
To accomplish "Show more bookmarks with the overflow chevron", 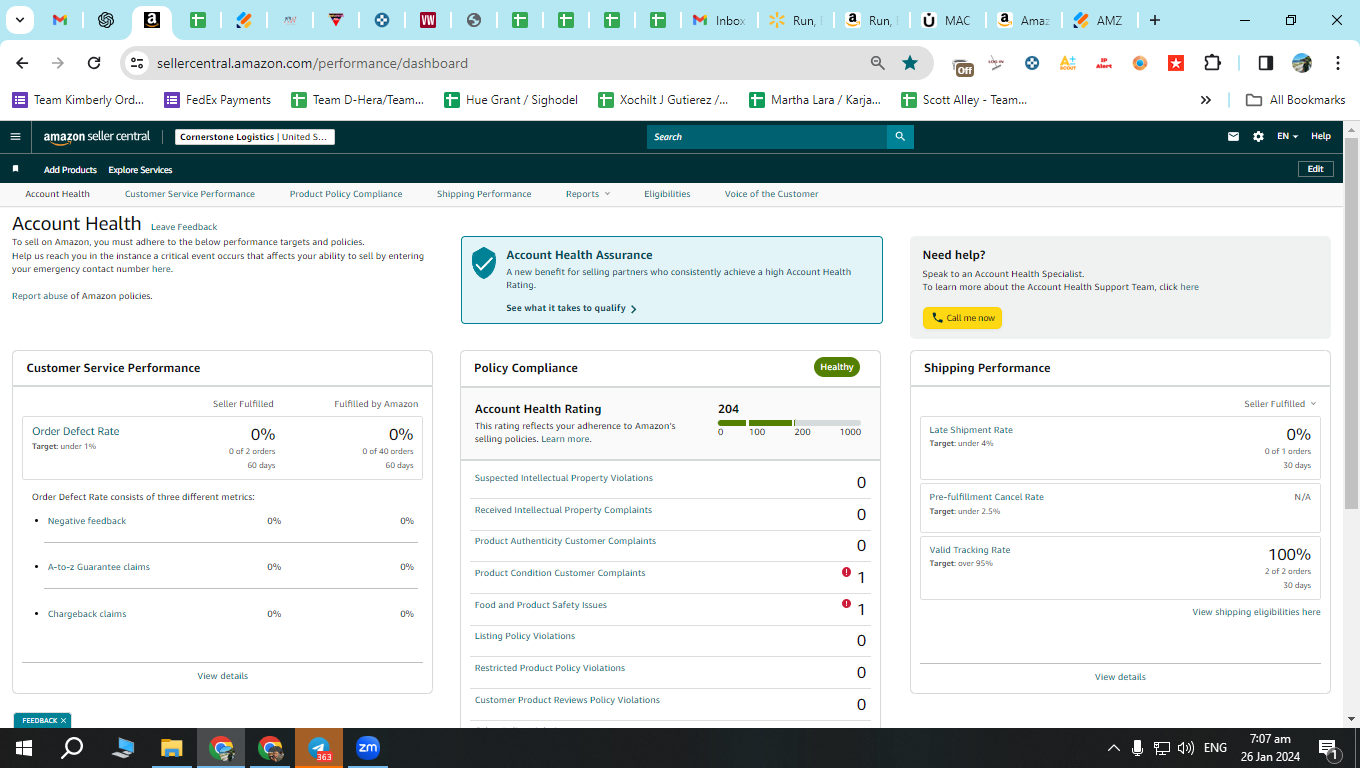I will [x=1206, y=100].
